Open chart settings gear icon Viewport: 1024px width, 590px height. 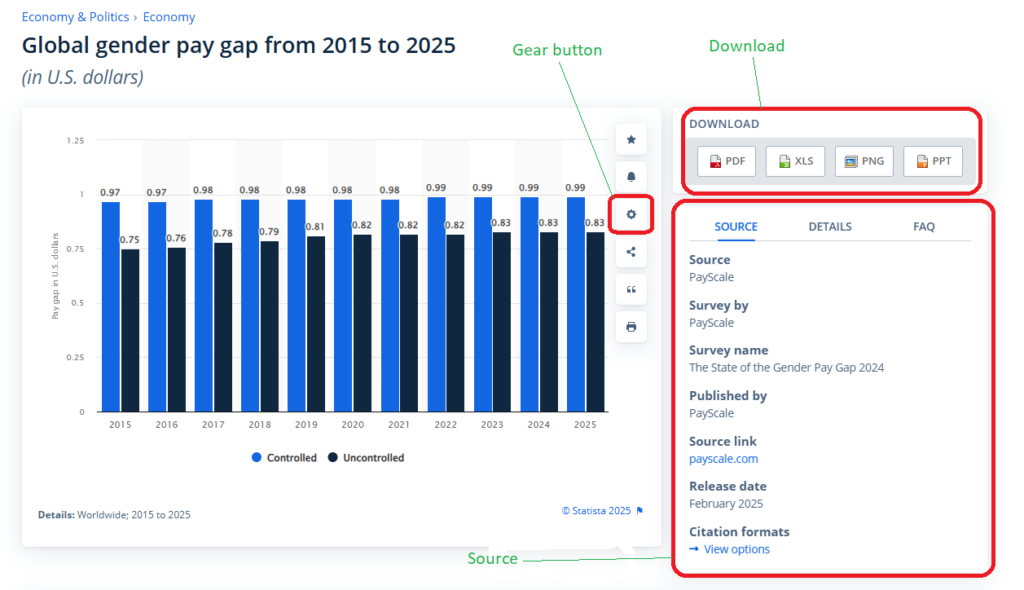point(631,214)
